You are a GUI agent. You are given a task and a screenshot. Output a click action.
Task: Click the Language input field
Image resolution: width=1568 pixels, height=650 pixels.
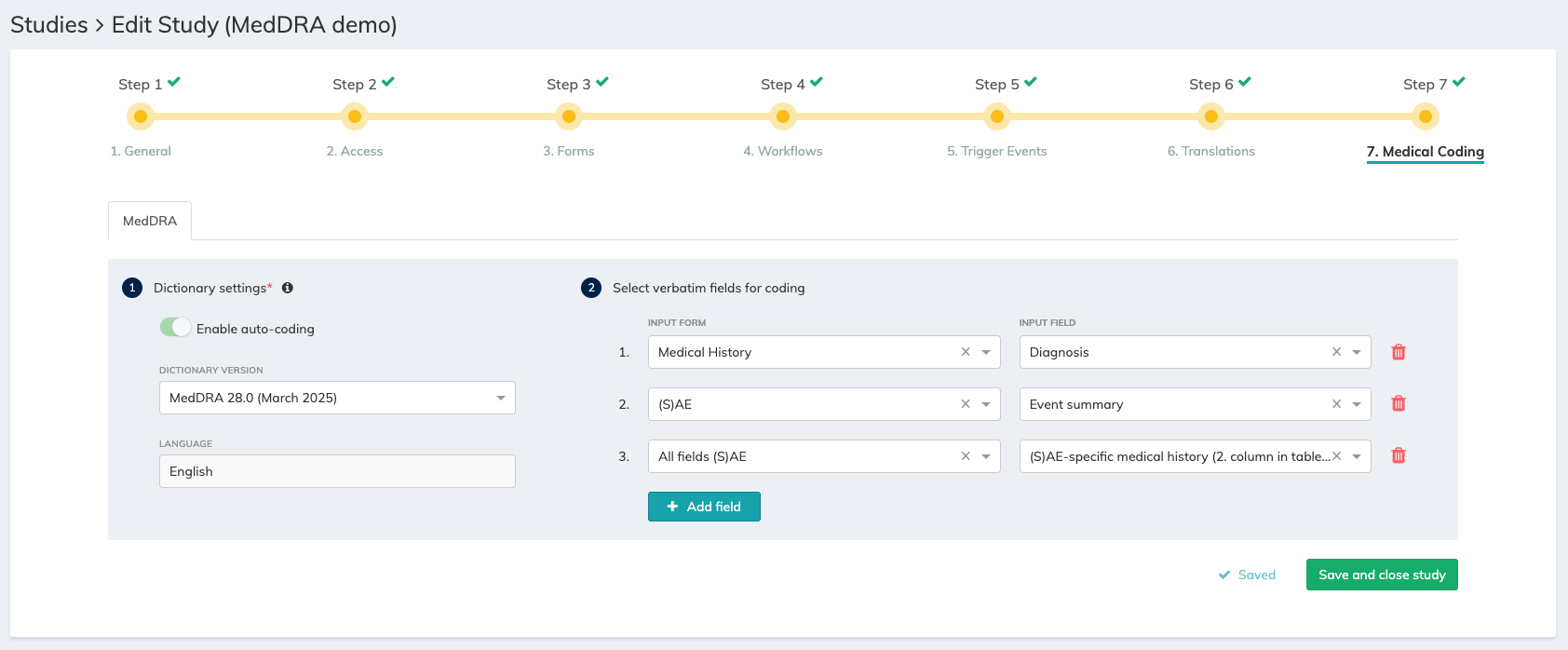tap(337, 471)
